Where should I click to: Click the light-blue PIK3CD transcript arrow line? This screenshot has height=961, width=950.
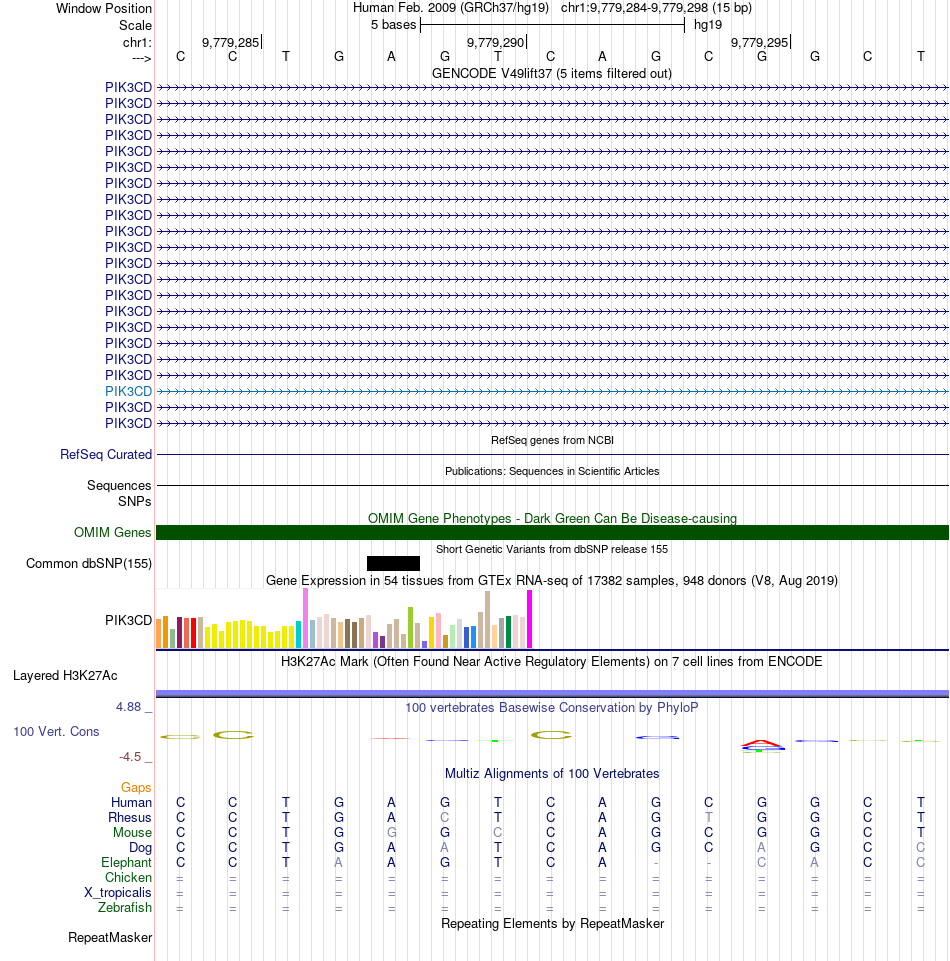click(552, 391)
